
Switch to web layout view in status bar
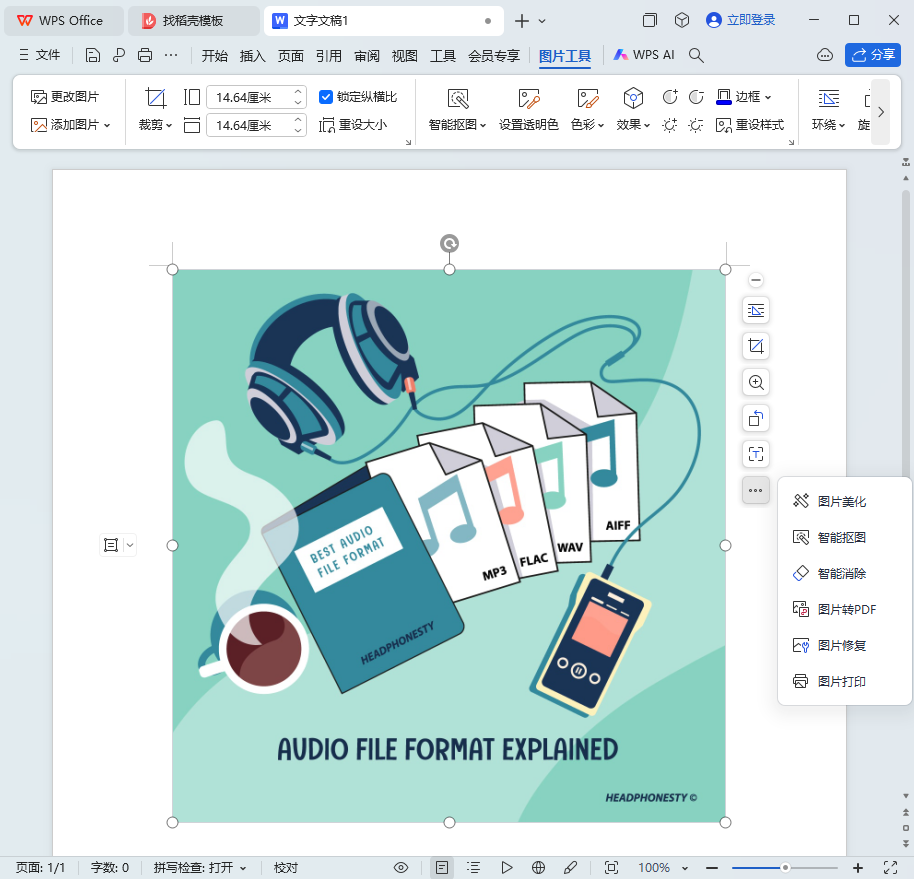click(538, 867)
